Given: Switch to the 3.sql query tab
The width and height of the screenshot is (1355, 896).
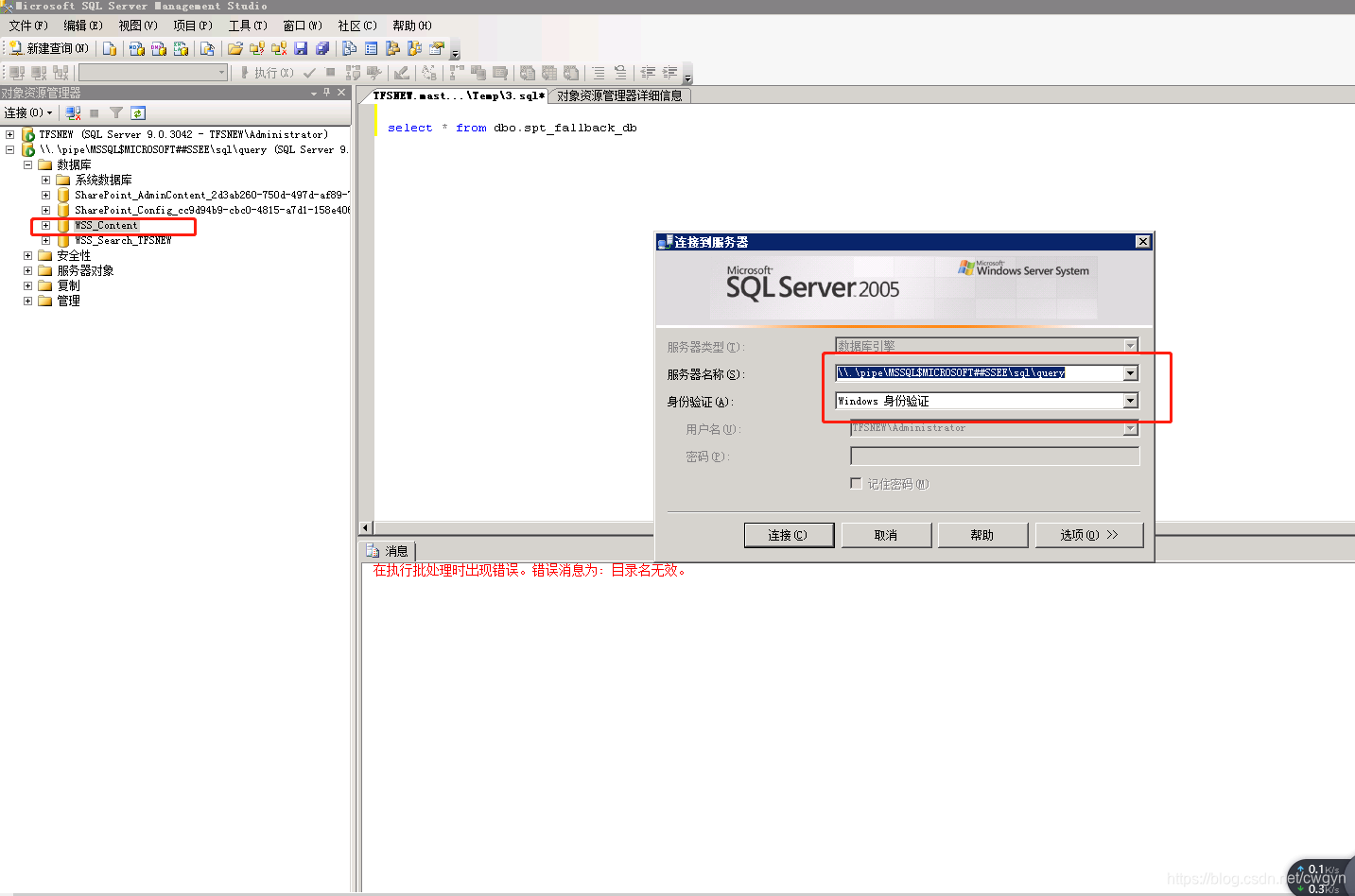Looking at the screenshot, I should pyautogui.click(x=459, y=95).
